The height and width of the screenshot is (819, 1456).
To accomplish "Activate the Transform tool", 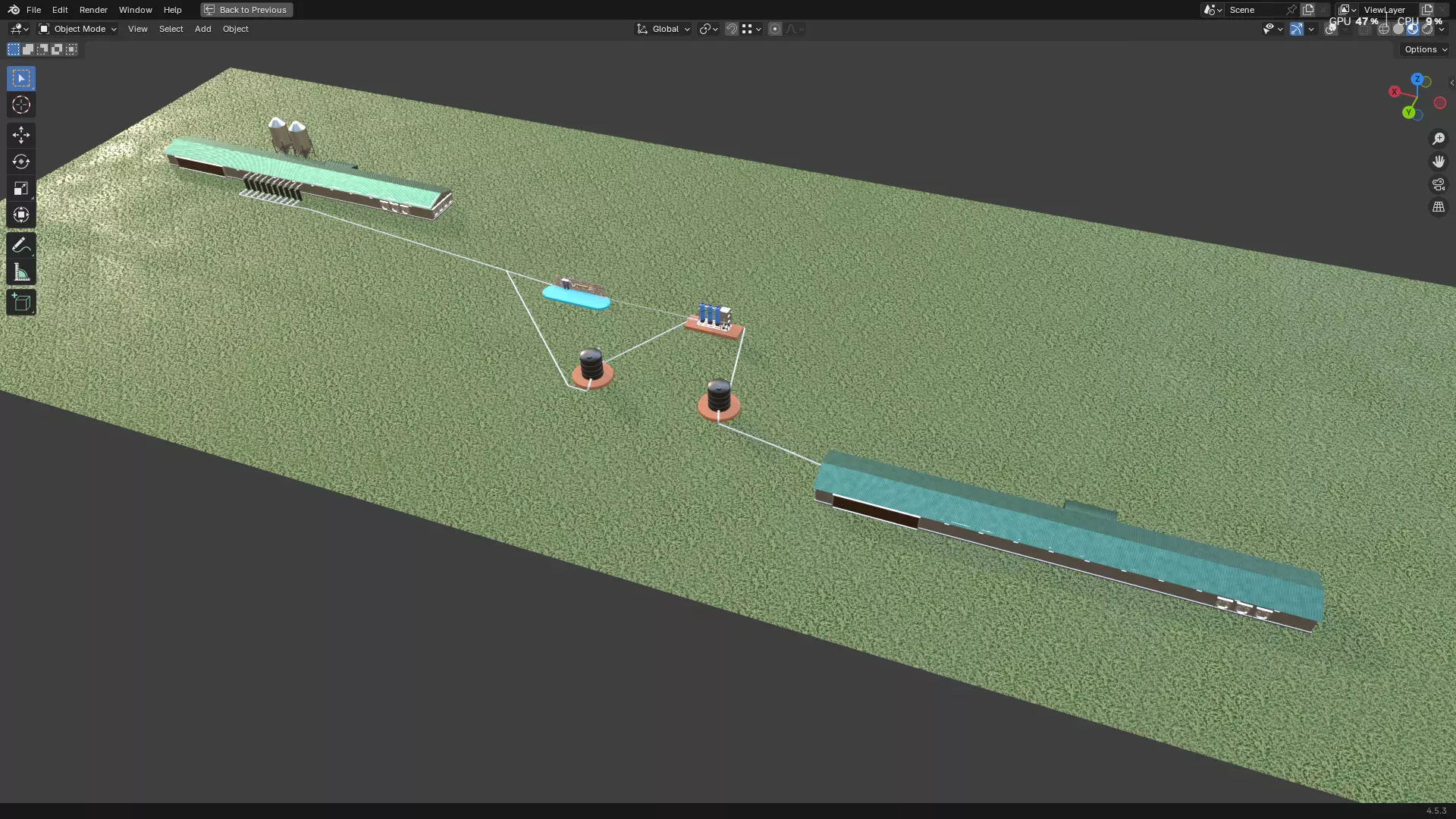I will tap(21, 215).
